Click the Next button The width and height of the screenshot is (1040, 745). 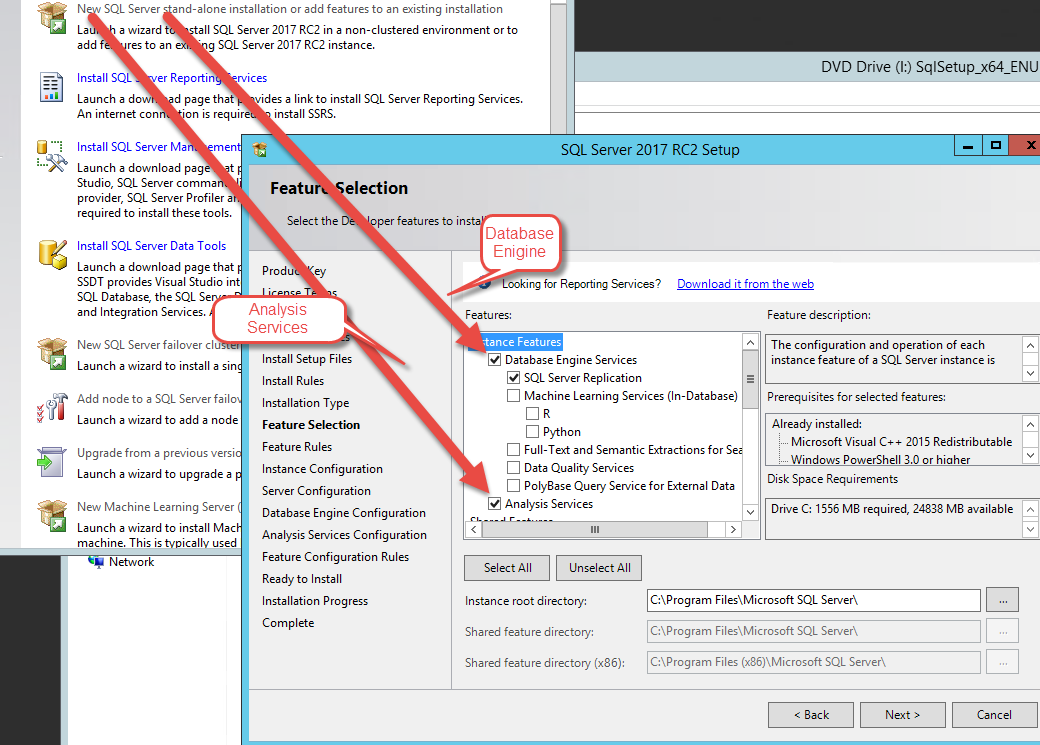point(903,715)
